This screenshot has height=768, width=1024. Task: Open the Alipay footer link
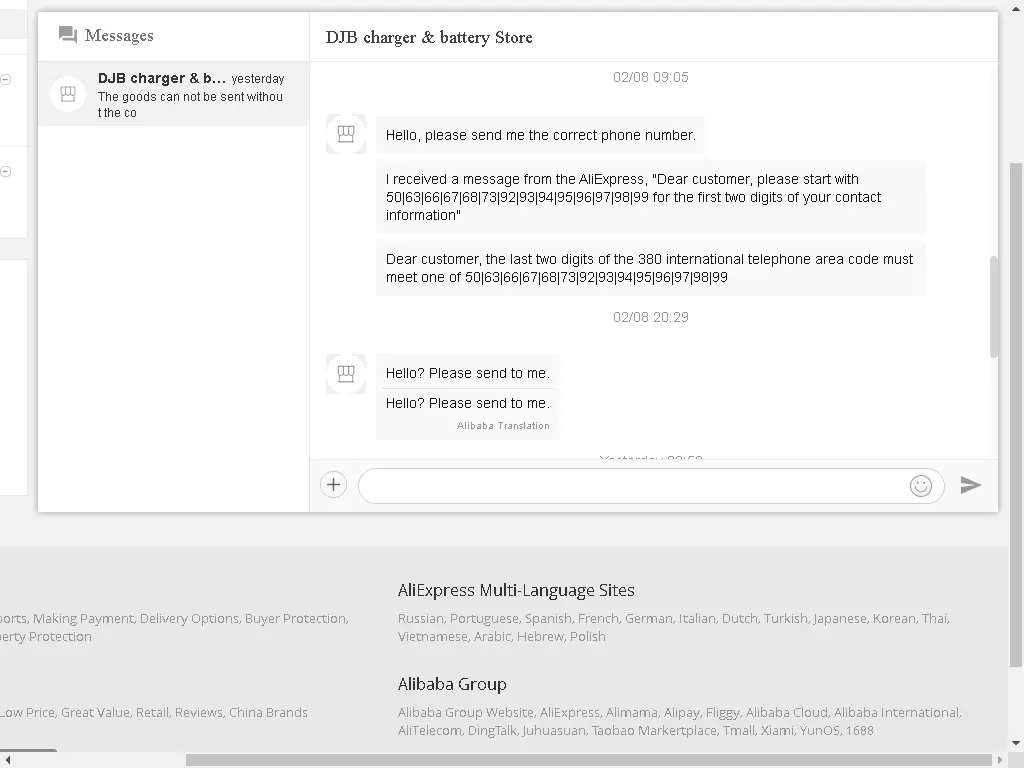pos(681,712)
